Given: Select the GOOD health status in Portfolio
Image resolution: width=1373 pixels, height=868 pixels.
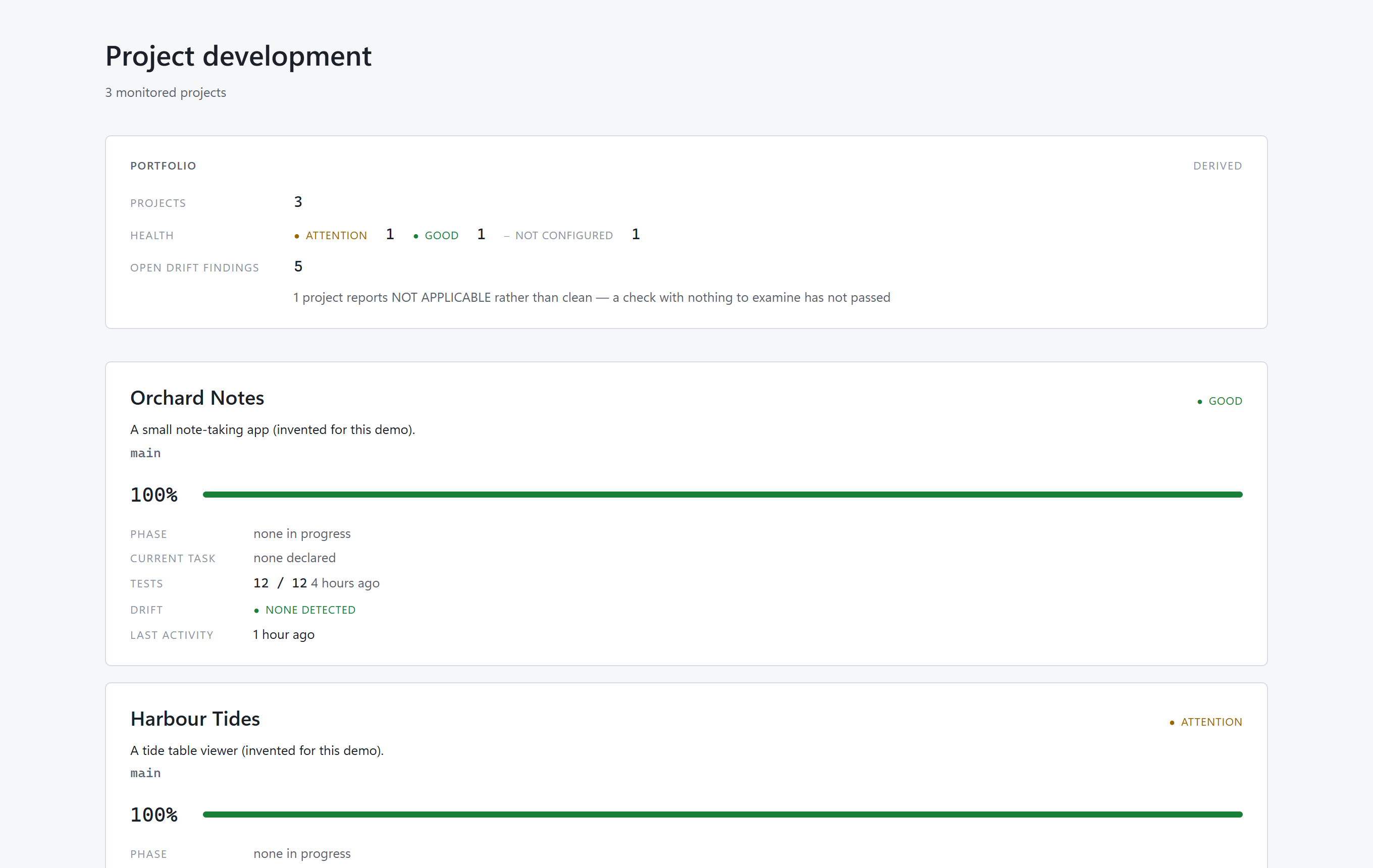Looking at the screenshot, I should point(436,235).
